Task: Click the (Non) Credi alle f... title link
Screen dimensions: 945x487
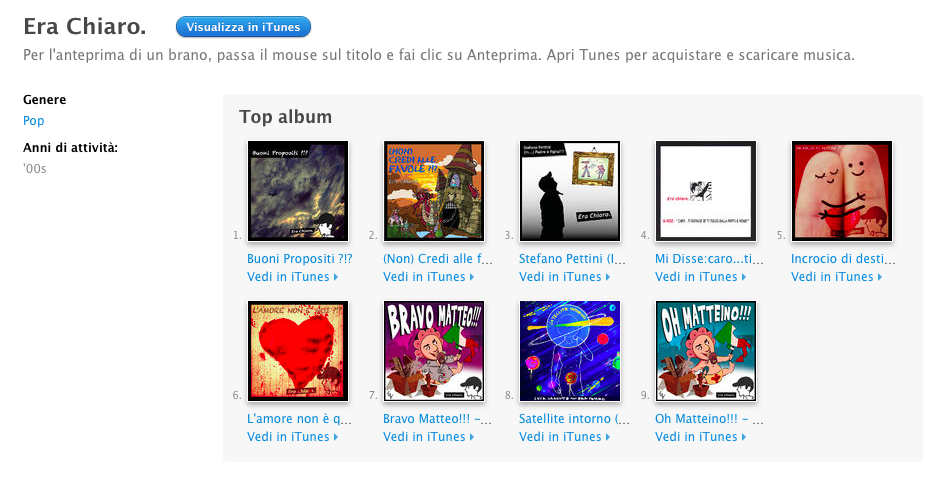Action: tap(438, 259)
